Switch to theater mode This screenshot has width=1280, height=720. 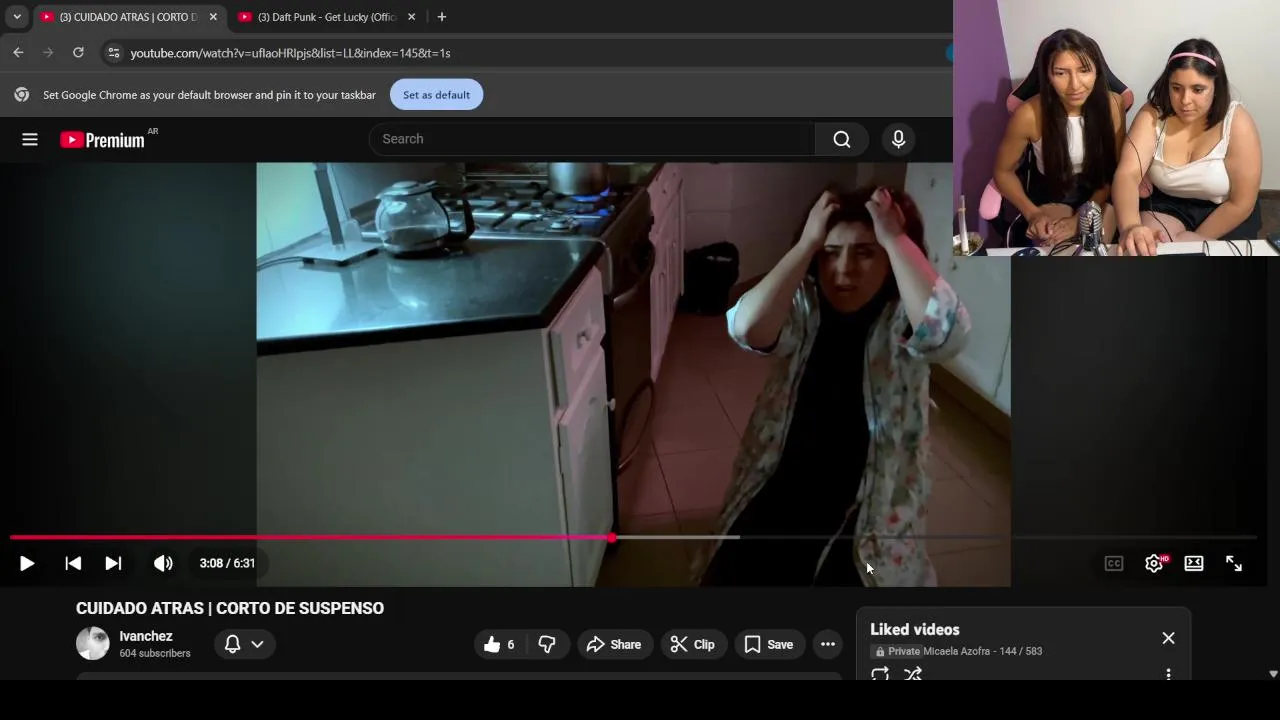coord(1194,564)
